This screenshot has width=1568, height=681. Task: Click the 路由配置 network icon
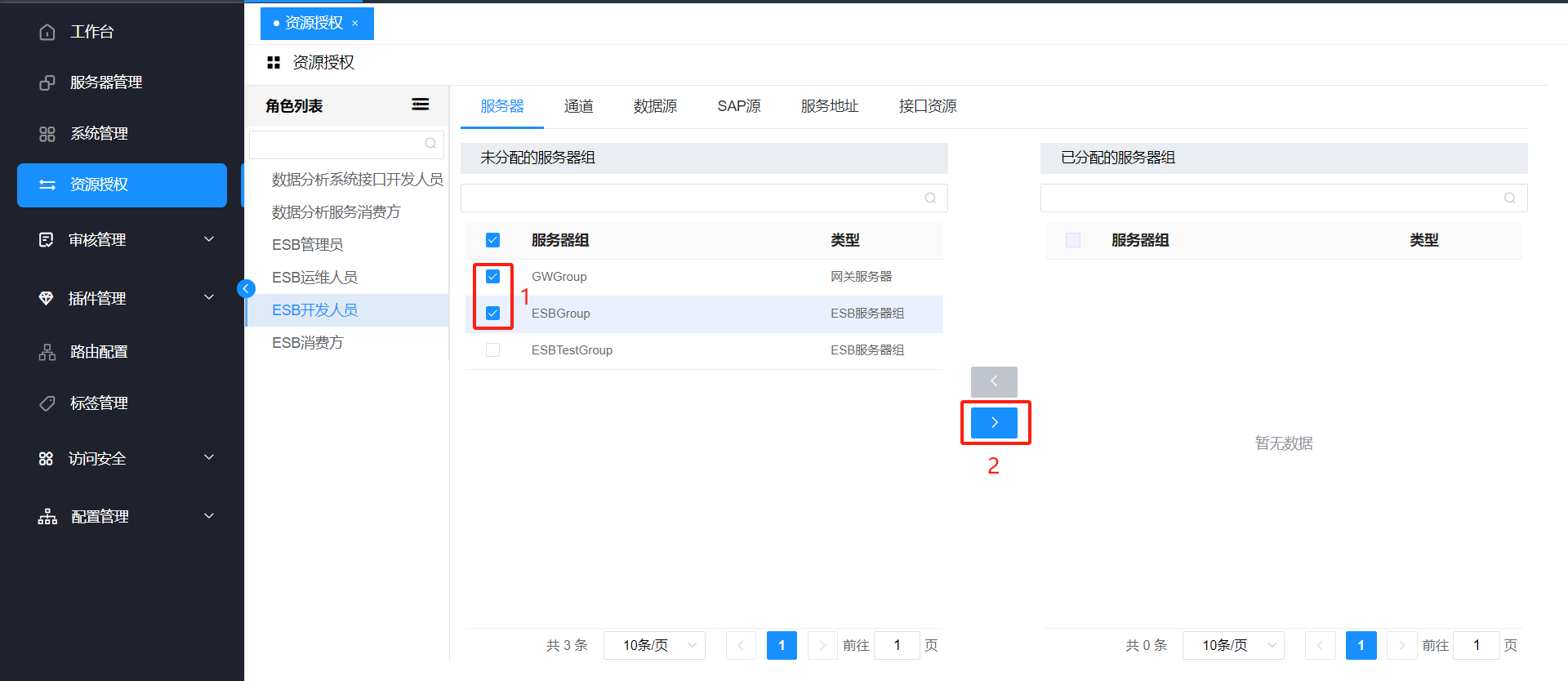point(47,352)
